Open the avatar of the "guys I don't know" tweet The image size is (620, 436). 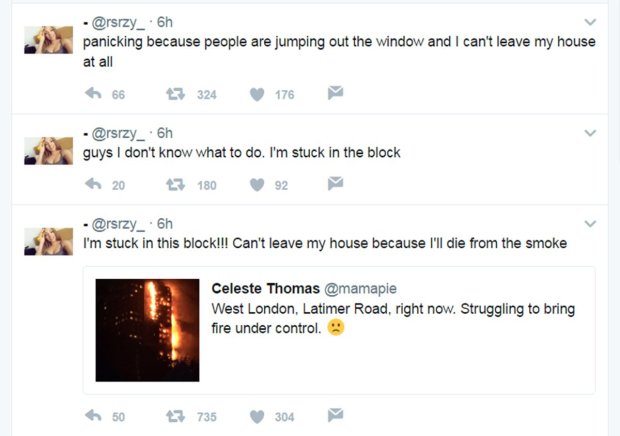click(46, 148)
